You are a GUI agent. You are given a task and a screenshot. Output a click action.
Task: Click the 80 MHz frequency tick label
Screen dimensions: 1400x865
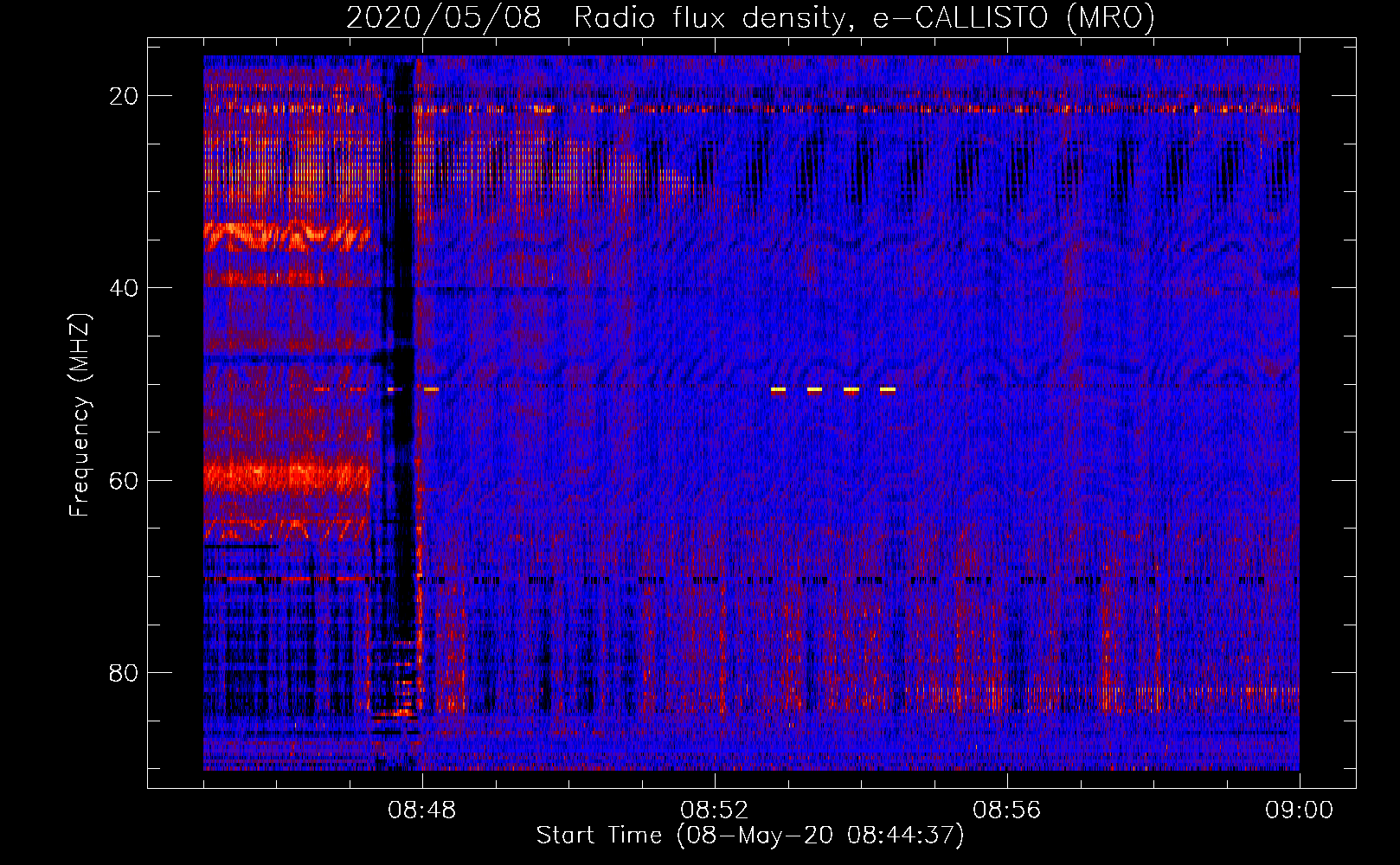pos(125,673)
